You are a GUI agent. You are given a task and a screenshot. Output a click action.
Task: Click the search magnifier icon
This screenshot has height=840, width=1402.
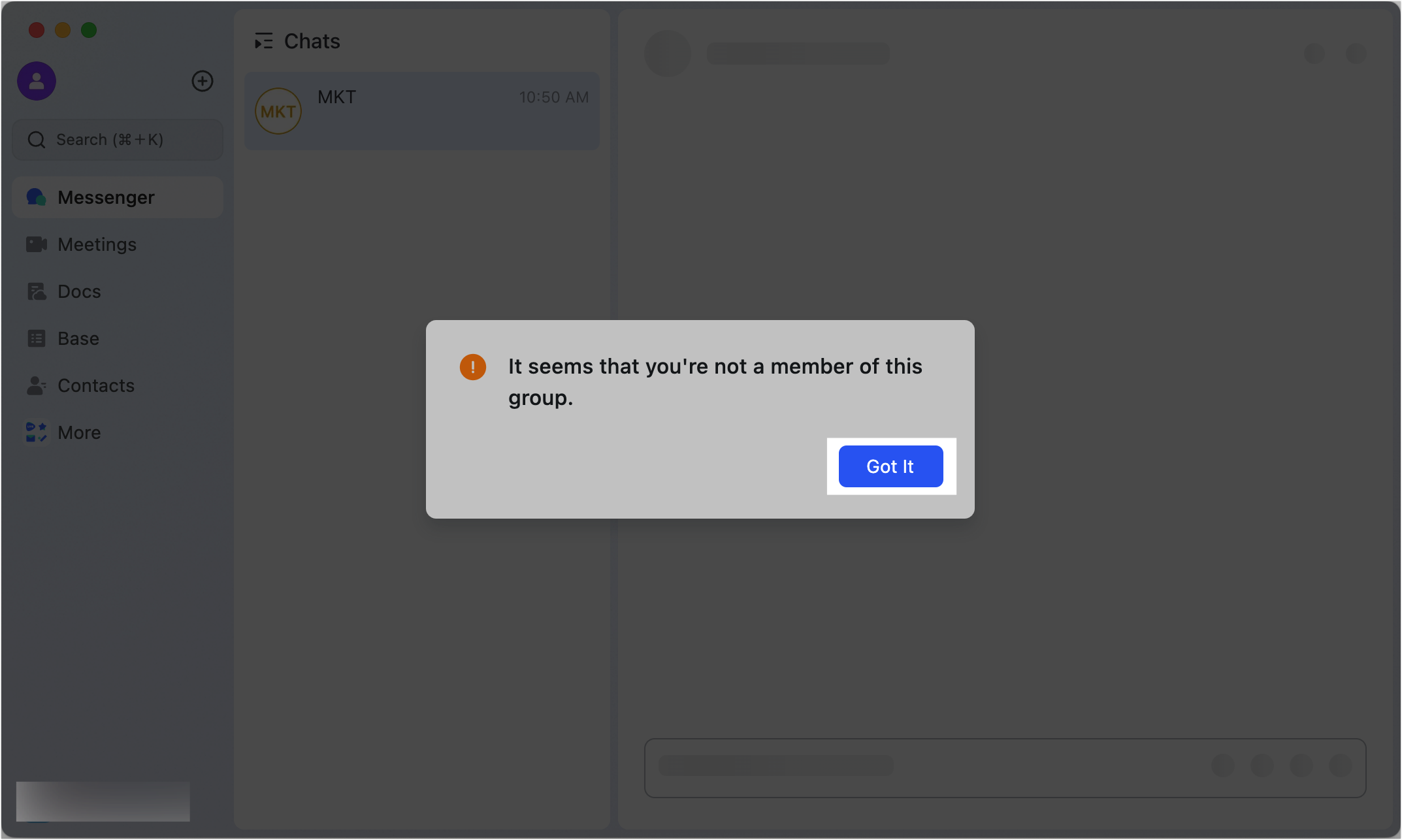tap(37, 140)
